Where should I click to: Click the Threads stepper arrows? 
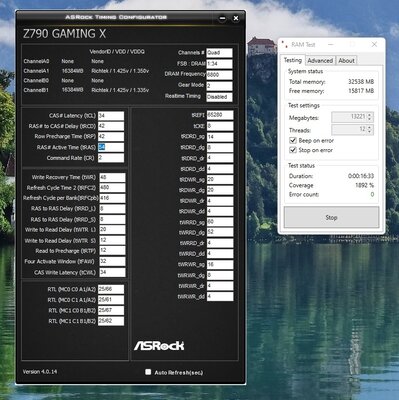tap(369, 129)
